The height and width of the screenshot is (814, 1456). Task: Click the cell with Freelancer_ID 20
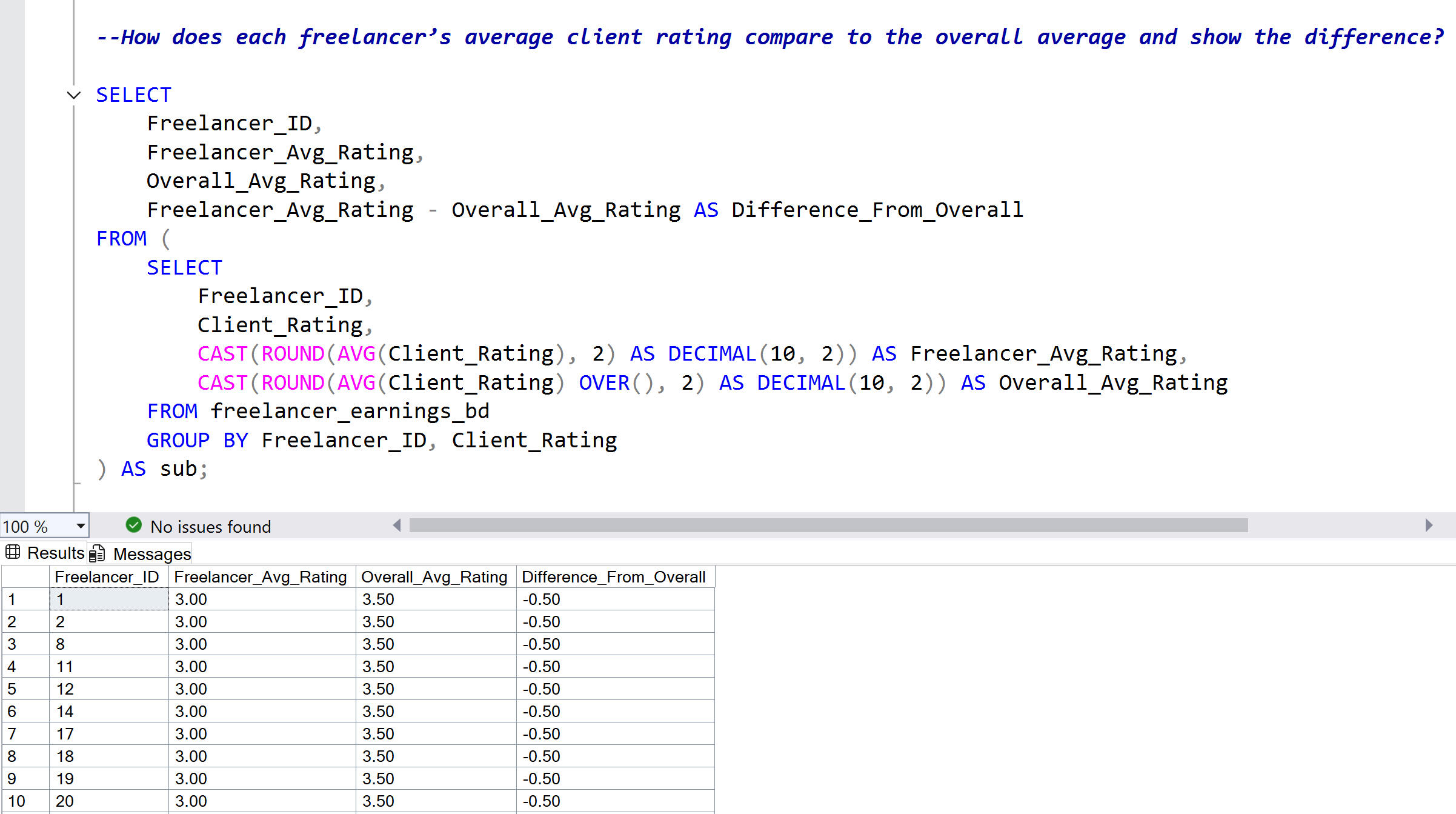coord(108,801)
